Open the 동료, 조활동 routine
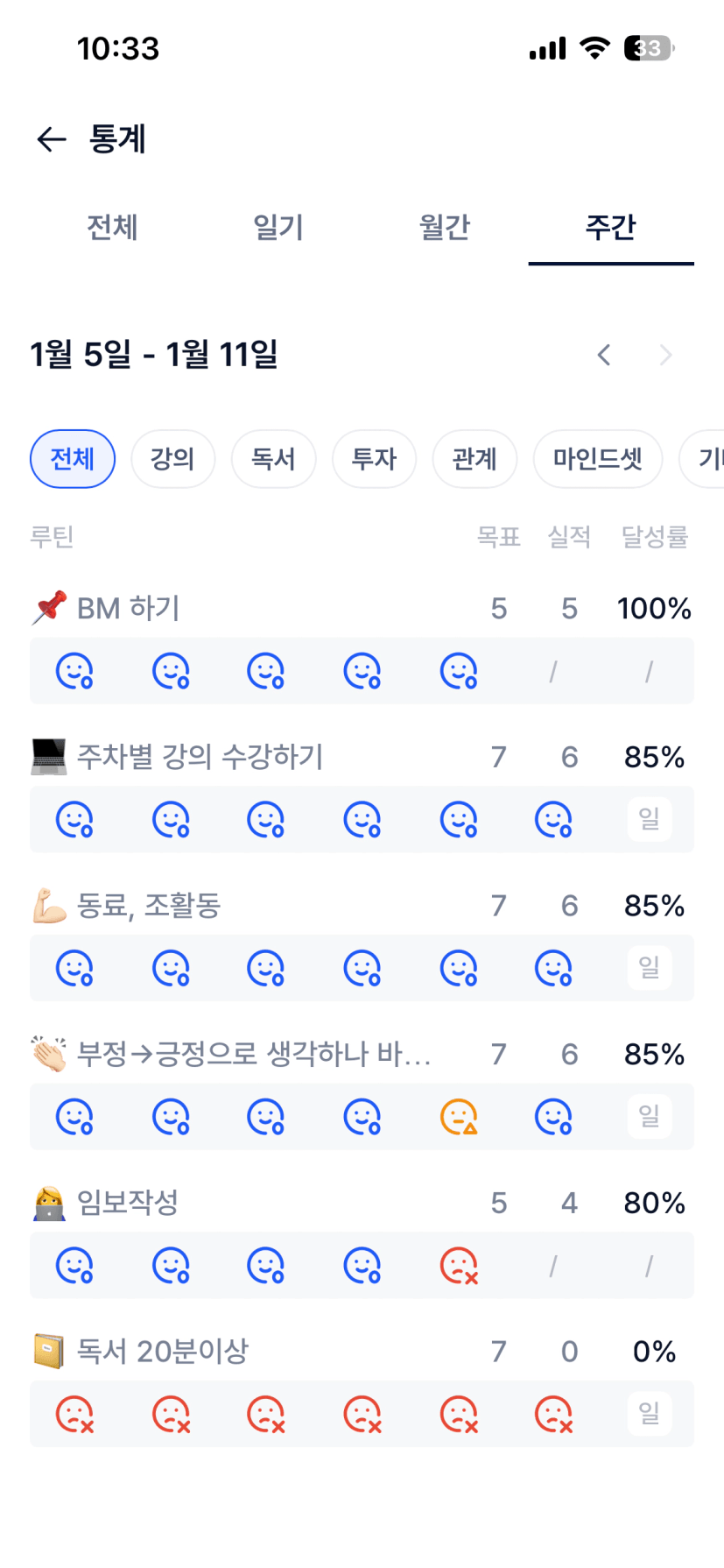Viewport: 724px width, 1568px height. pyautogui.click(x=149, y=906)
